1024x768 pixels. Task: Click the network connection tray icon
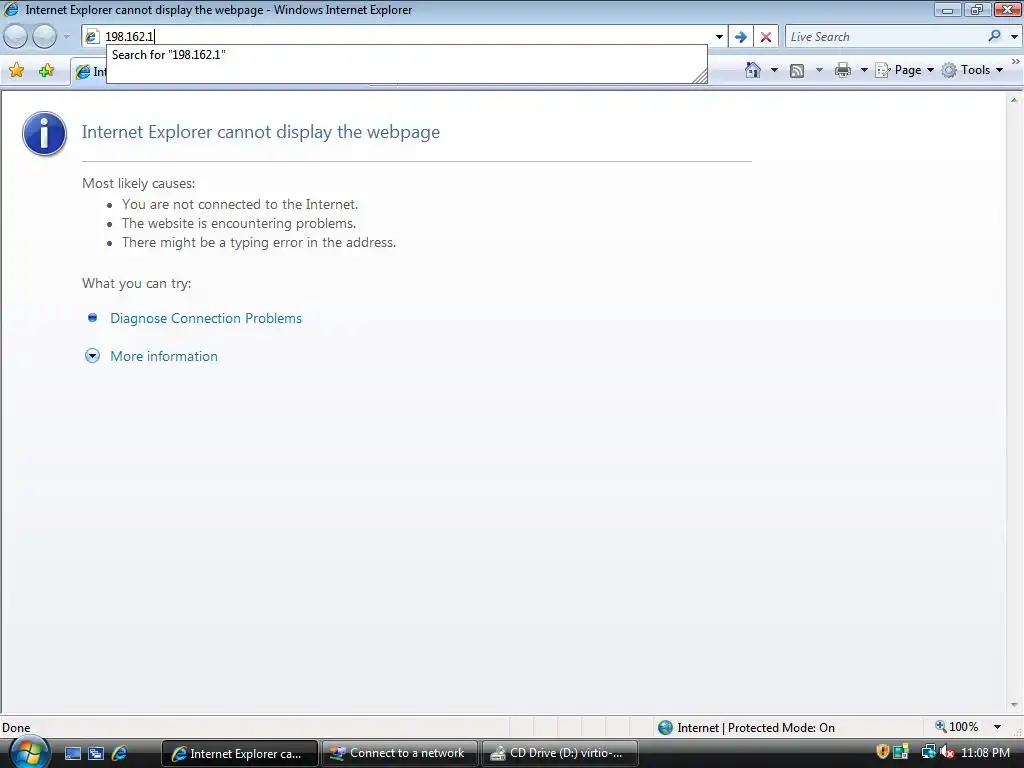tap(928, 752)
